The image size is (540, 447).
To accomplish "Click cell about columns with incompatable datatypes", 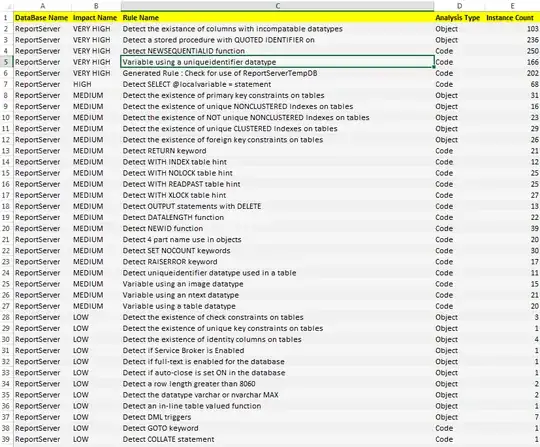I will pyautogui.click(x=277, y=29).
